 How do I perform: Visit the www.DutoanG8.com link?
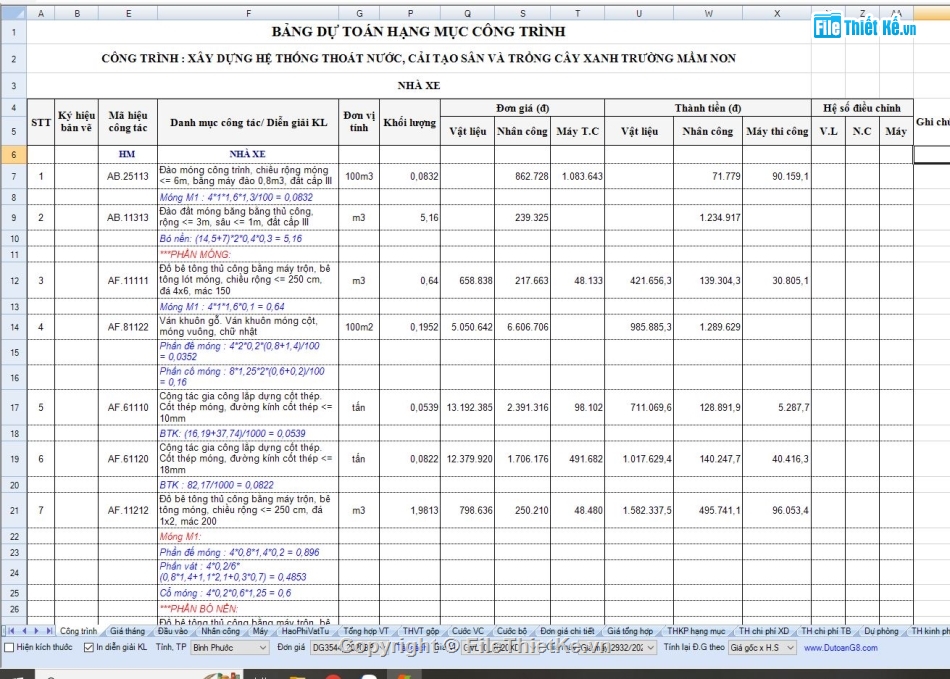pyautogui.click(x=841, y=648)
